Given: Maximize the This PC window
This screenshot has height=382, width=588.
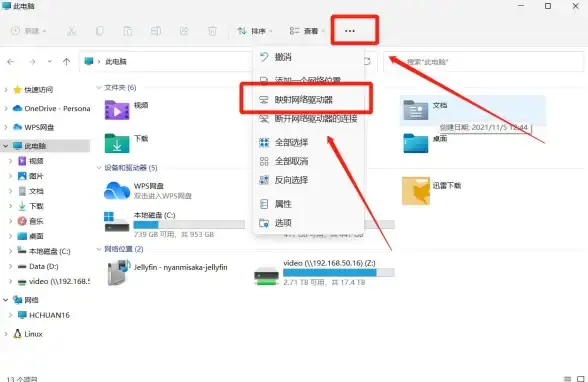Looking at the screenshot, I should tap(548, 6).
